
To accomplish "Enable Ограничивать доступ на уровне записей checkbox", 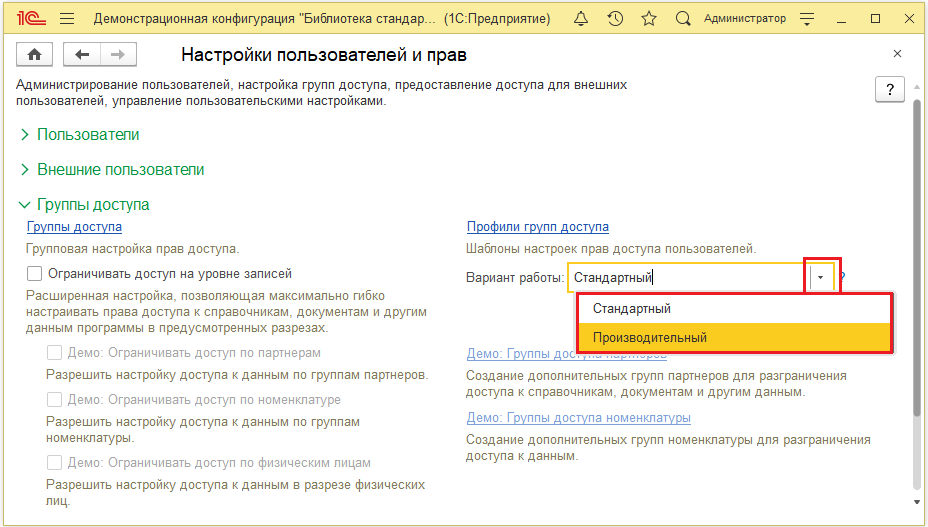I will click(x=35, y=274).
